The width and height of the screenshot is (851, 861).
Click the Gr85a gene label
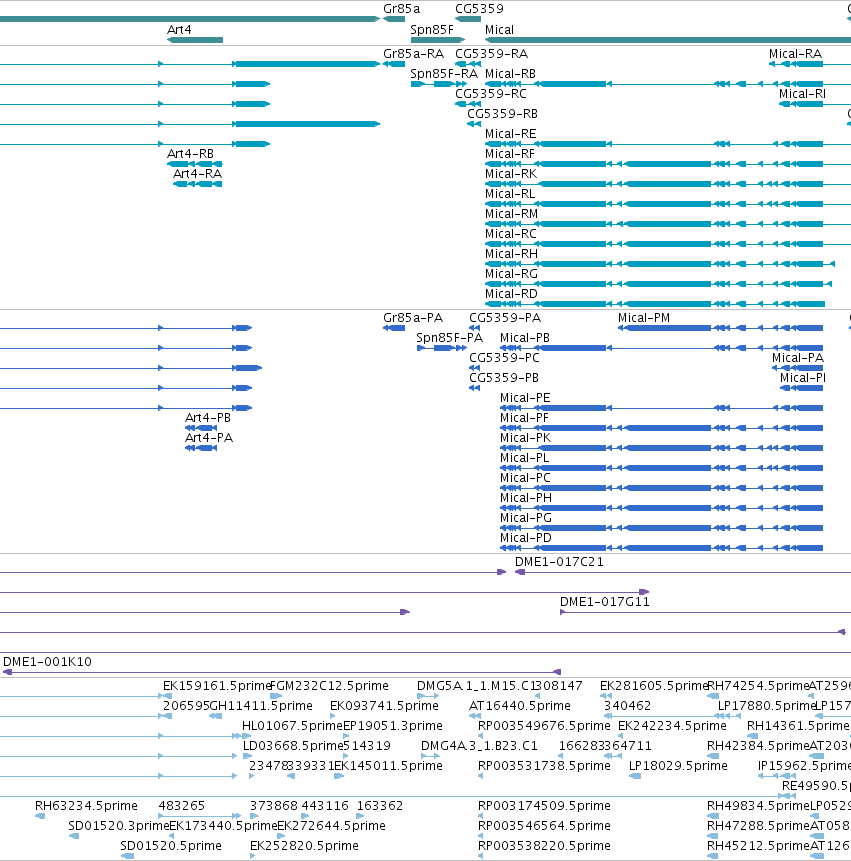pyautogui.click(x=401, y=9)
